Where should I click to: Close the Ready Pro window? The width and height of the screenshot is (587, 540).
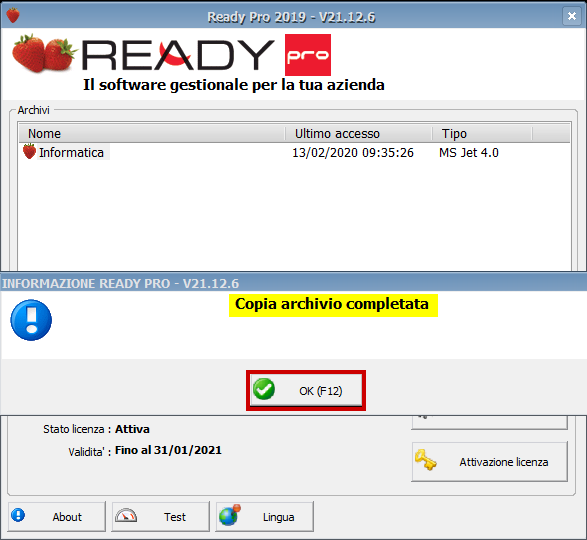(572, 16)
